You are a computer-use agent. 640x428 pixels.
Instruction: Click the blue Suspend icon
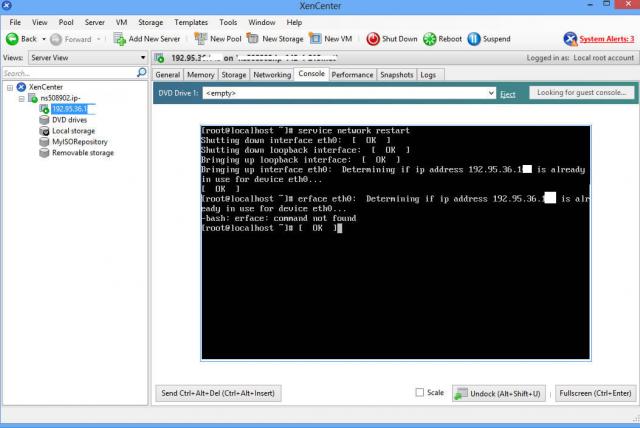(474, 39)
